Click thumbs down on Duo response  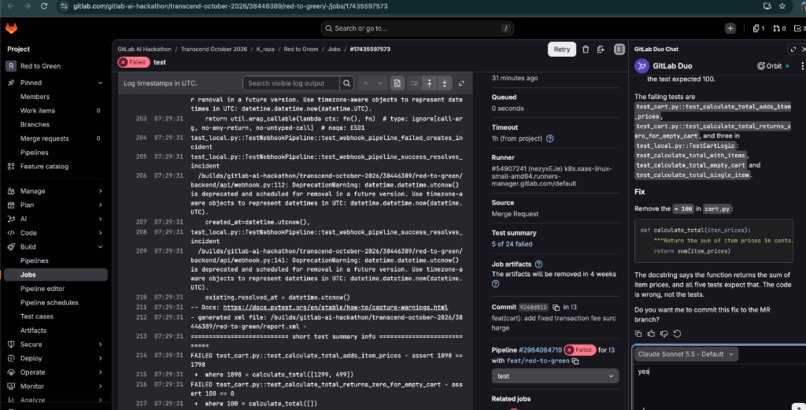tap(664, 333)
